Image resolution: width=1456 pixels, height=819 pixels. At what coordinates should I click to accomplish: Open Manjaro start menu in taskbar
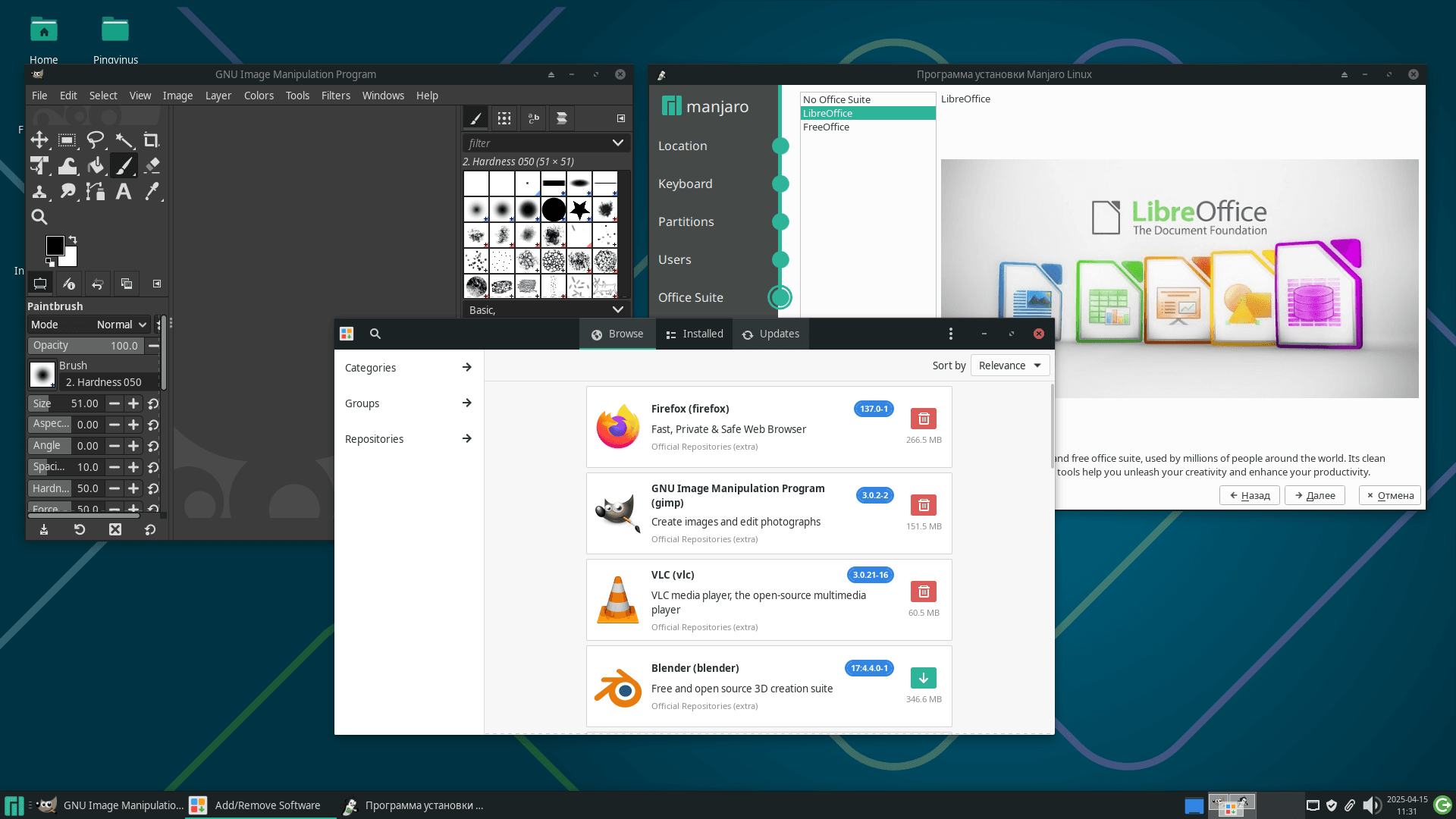tap(14, 805)
